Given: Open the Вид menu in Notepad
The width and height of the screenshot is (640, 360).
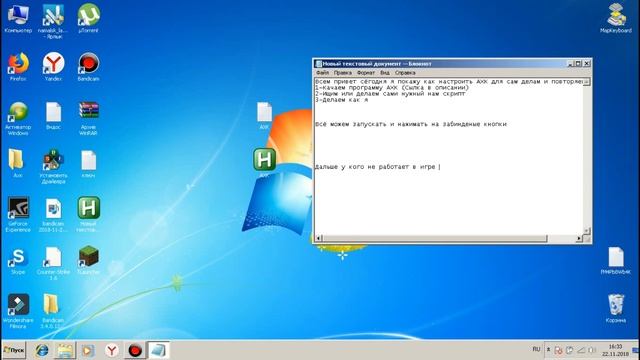Looking at the screenshot, I should click(385, 73).
